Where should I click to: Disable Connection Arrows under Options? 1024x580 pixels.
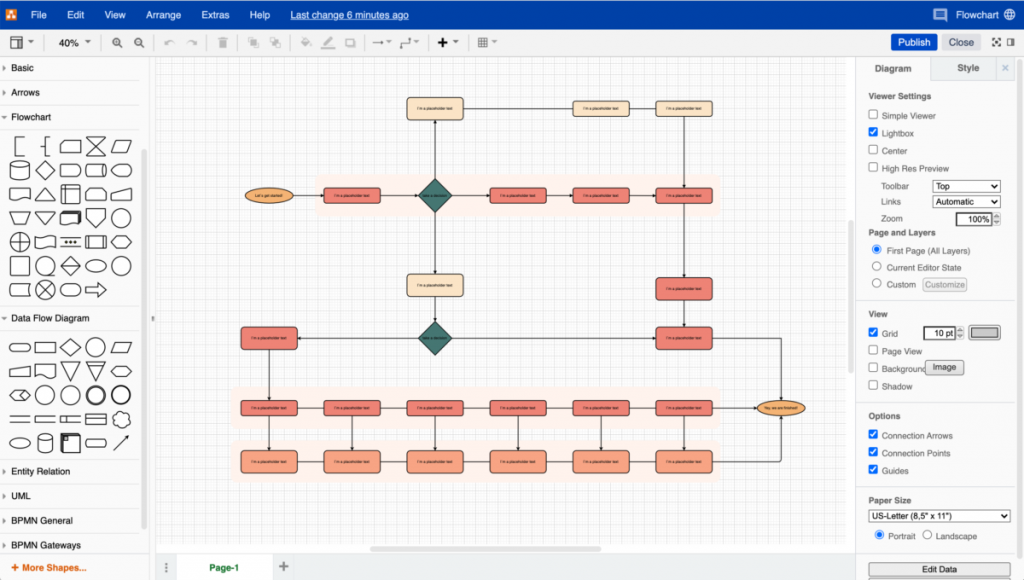[872, 435]
